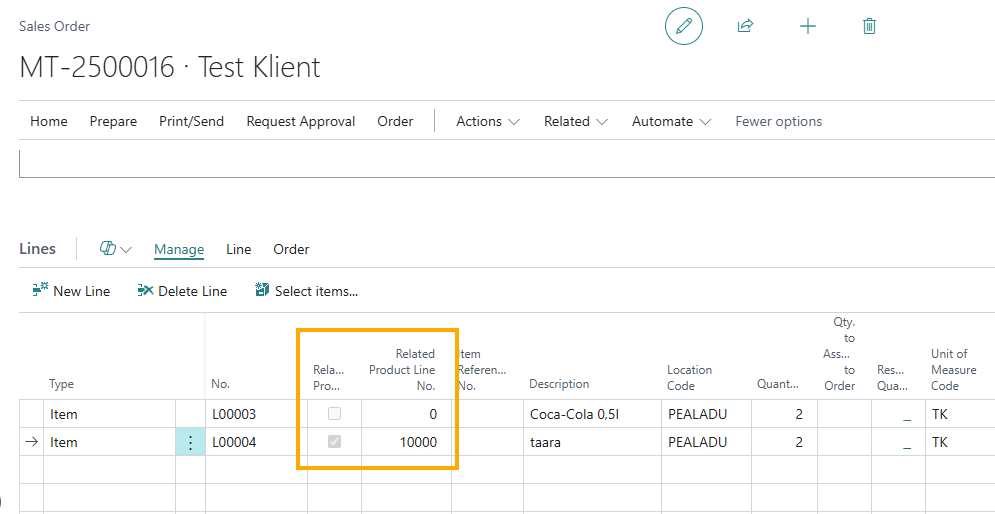
Task: Click the Type column header
Action: [x=62, y=384]
